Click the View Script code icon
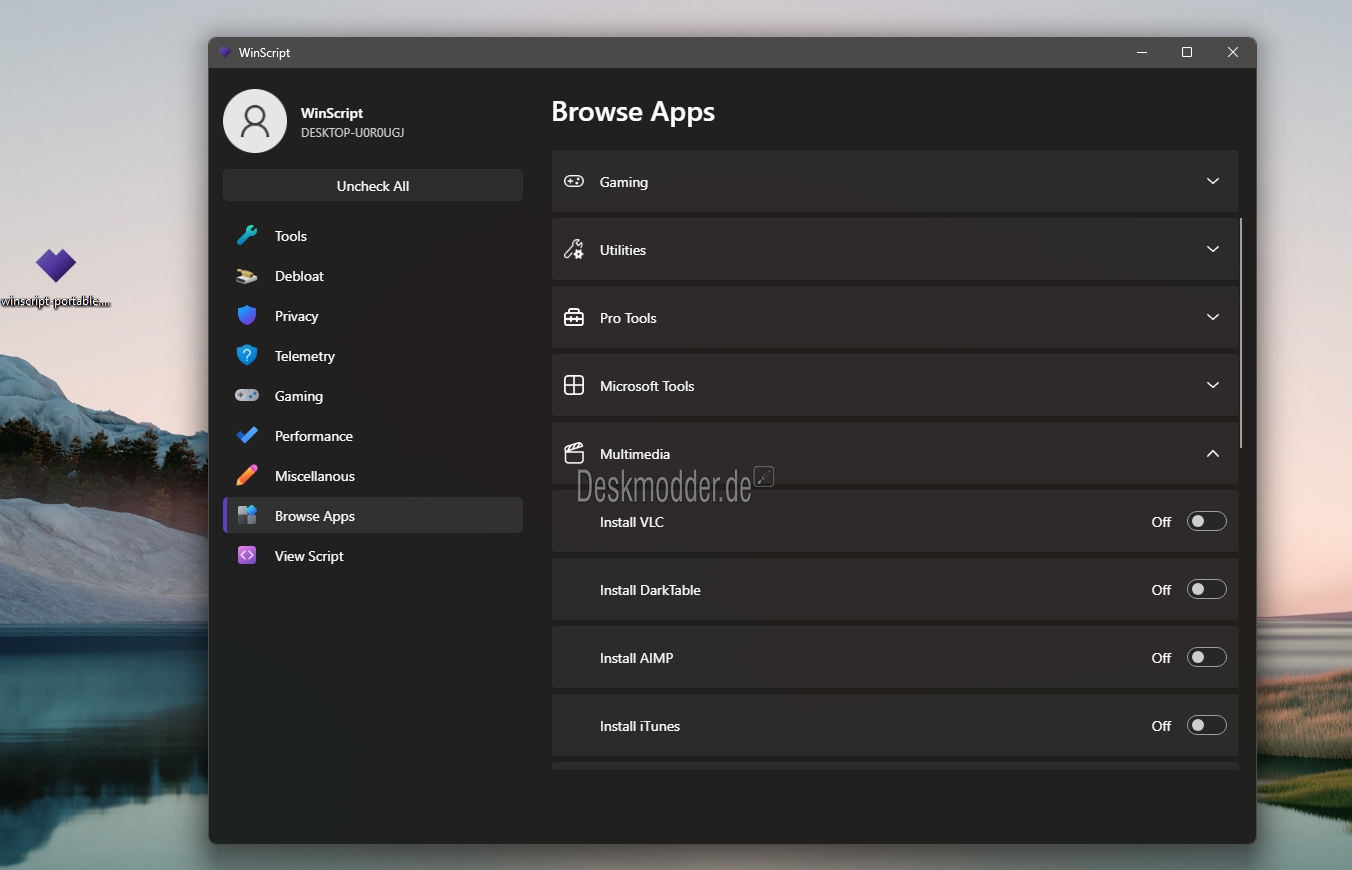This screenshot has width=1352, height=870. 247,556
